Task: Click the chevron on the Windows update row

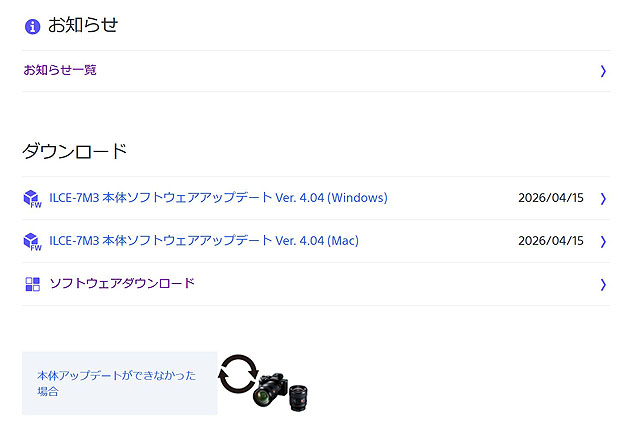Action: [603, 198]
